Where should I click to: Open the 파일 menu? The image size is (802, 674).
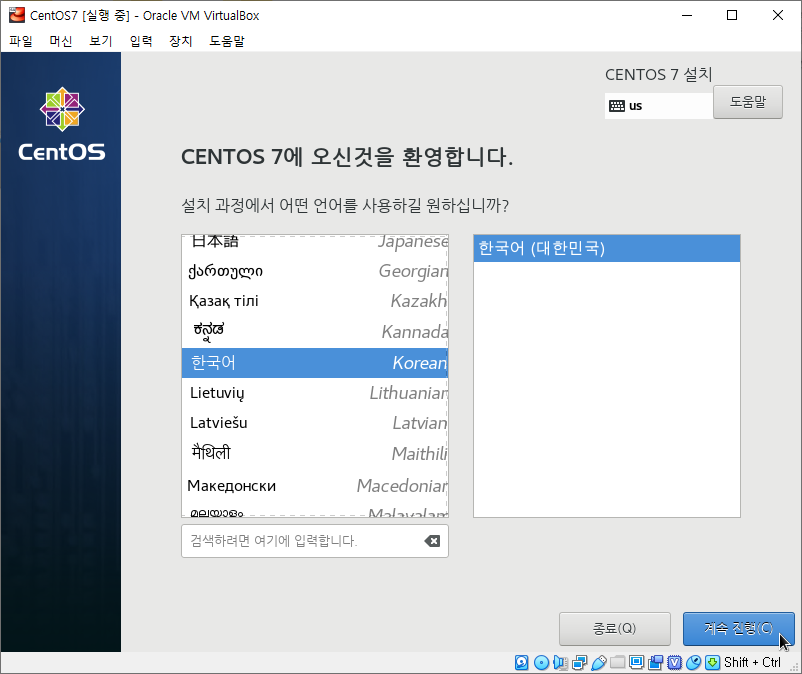(x=21, y=41)
